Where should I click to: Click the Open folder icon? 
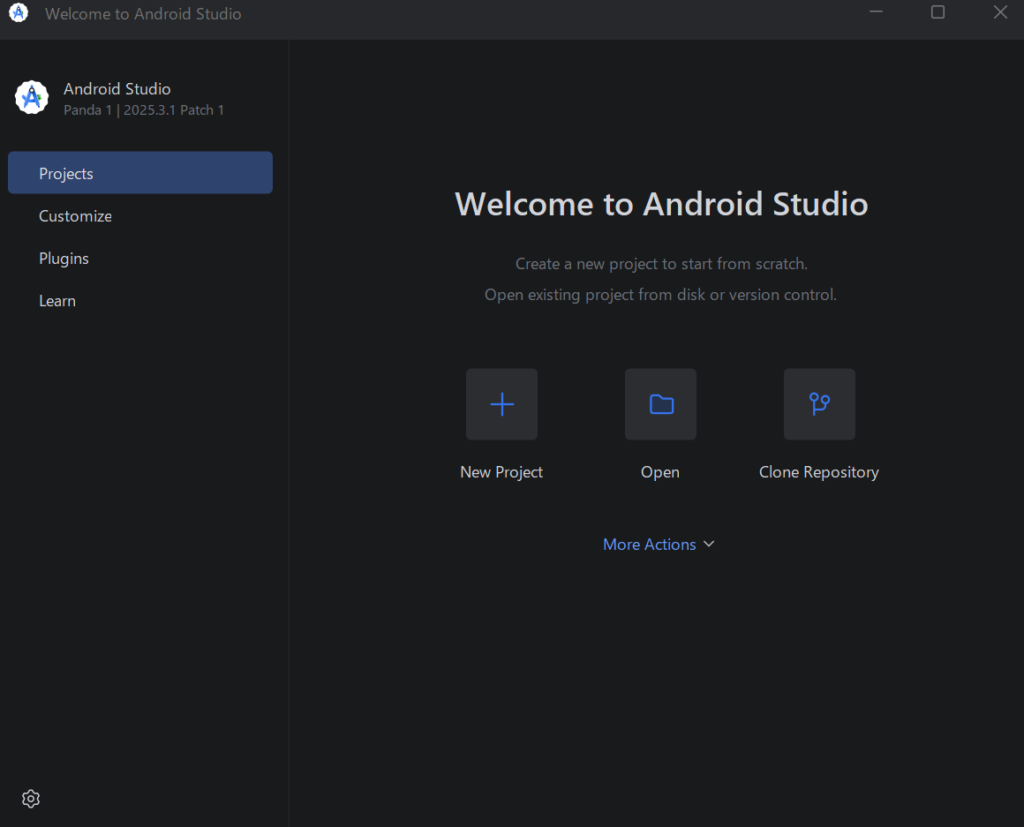pyautogui.click(x=660, y=404)
